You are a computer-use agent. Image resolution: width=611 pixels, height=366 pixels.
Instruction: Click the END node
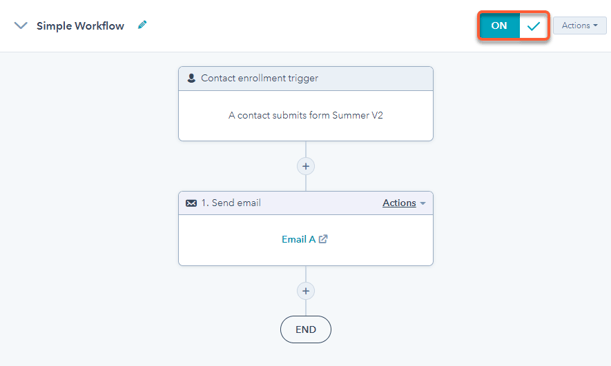(306, 329)
